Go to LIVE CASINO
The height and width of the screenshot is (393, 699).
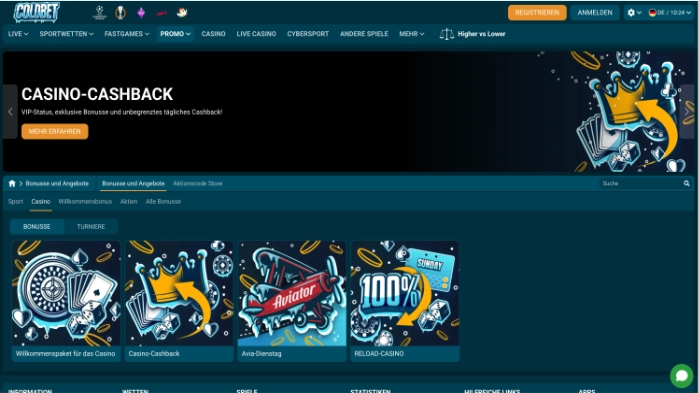[256, 34]
